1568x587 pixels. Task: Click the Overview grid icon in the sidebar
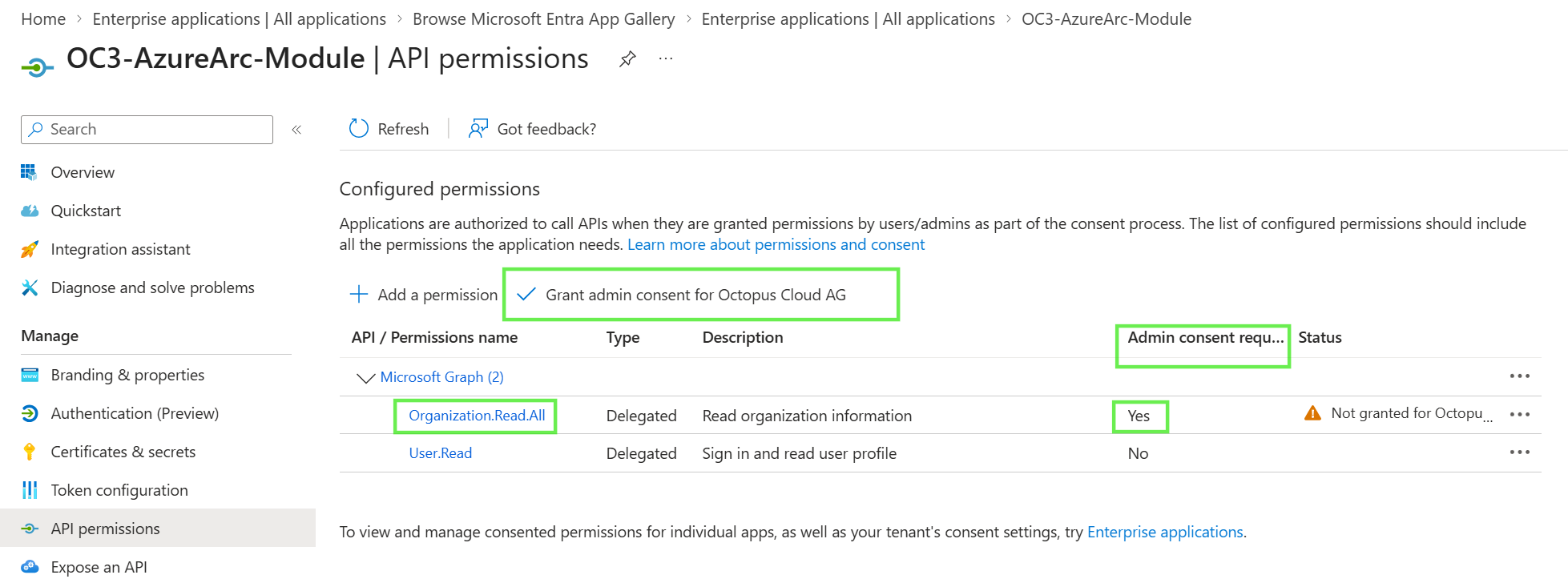(30, 172)
